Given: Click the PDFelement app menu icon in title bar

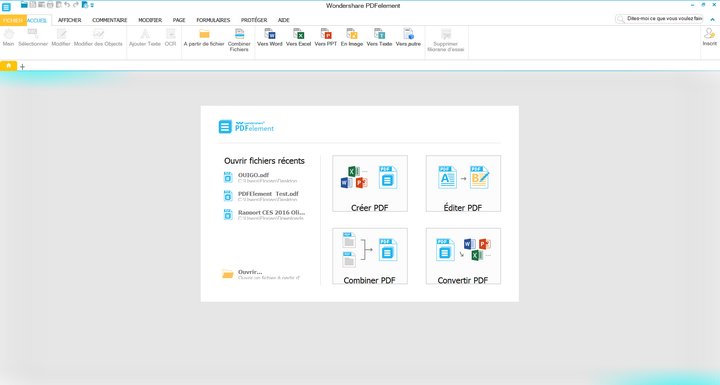Looking at the screenshot, I should click(x=6, y=7).
